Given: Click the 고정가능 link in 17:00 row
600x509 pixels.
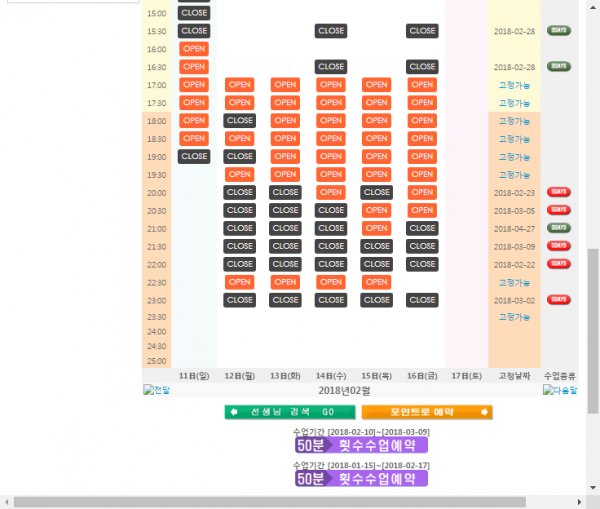Looking at the screenshot, I should pos(514,85).
